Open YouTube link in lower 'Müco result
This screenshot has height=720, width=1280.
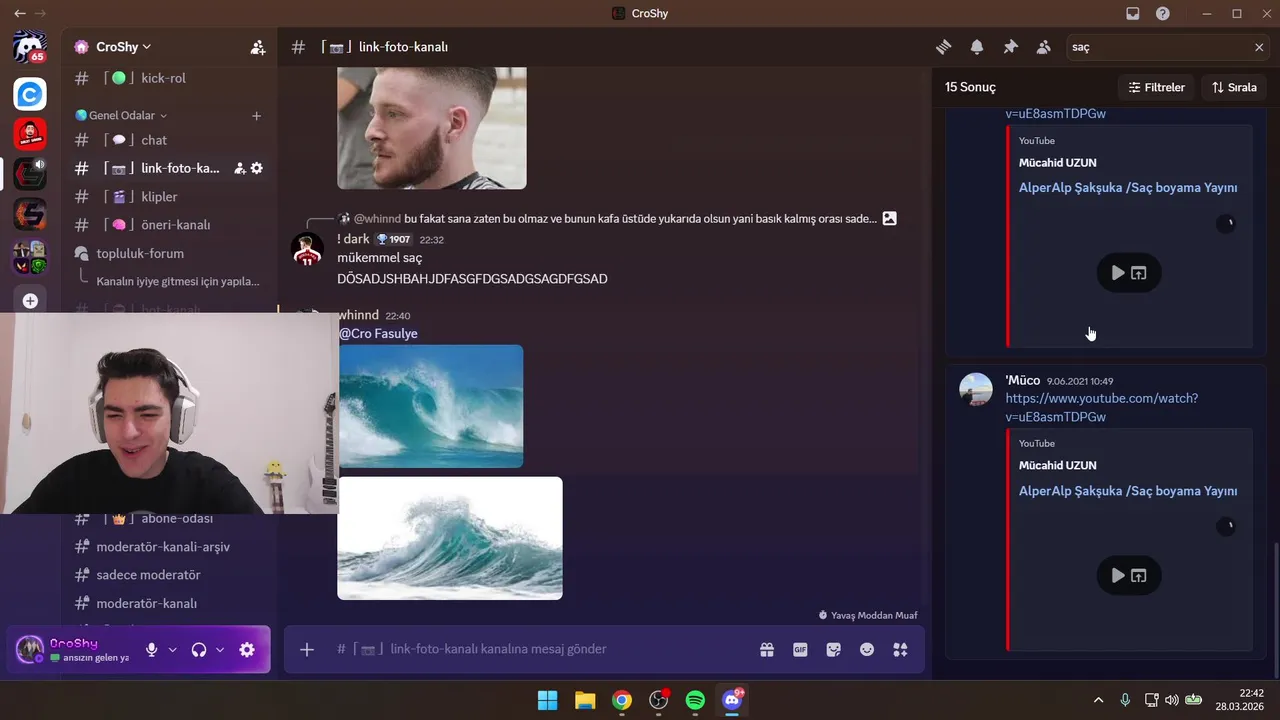1101,407
